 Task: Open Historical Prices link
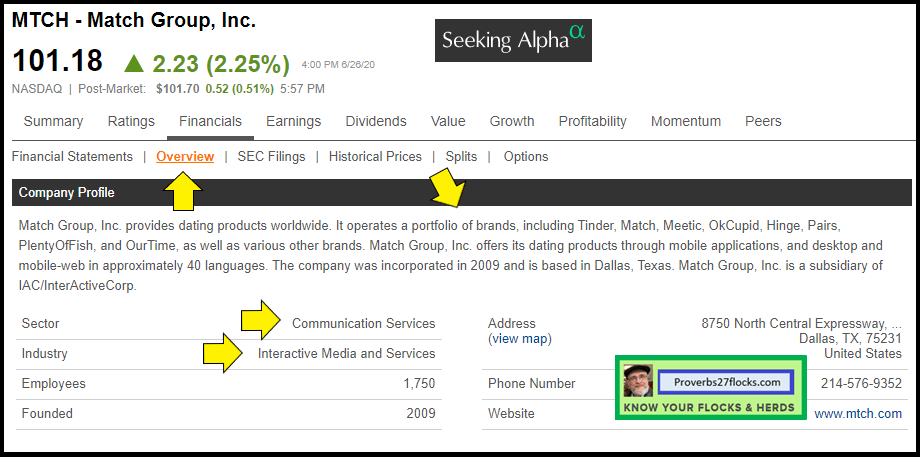375,156
